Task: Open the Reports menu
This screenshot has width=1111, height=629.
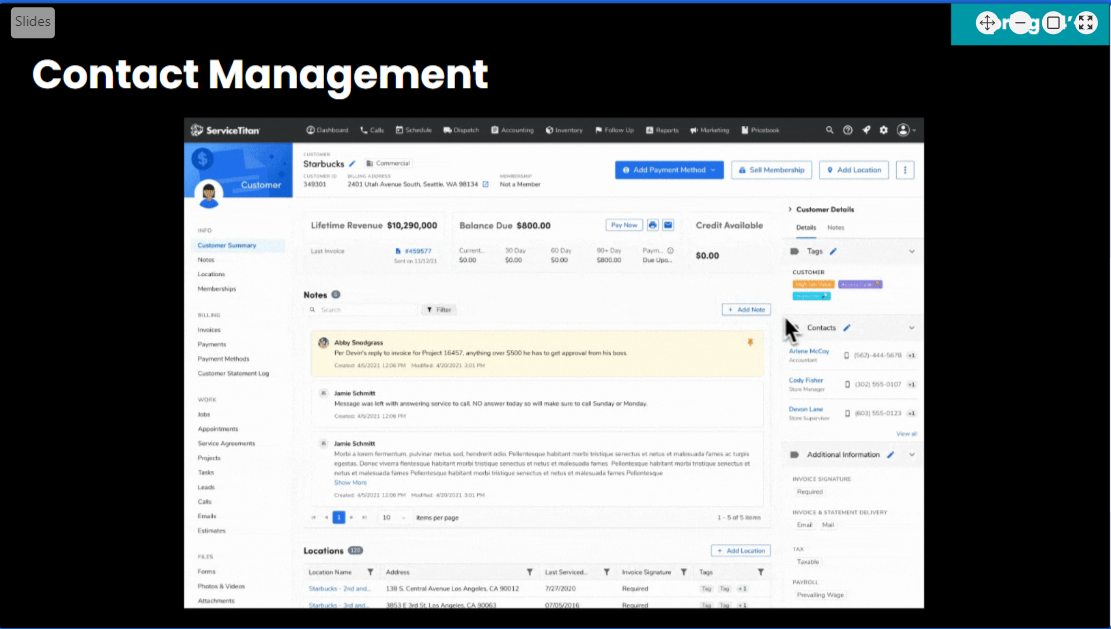Action: 662,130
